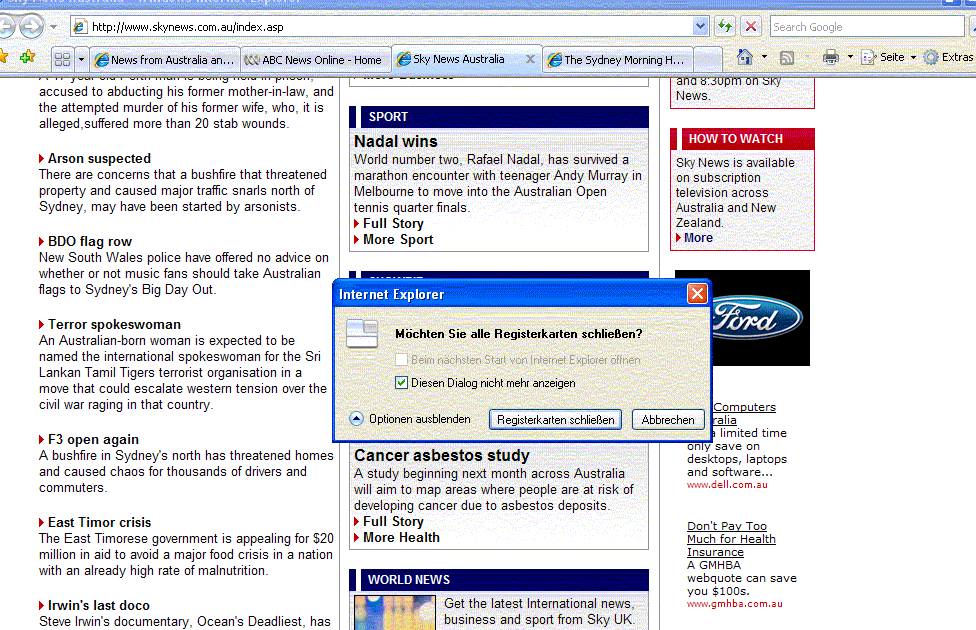Viewport: 976px width, 630px height.
Task: Click the browser Forward navigation arrow
Action: click(x=31, y=26)
